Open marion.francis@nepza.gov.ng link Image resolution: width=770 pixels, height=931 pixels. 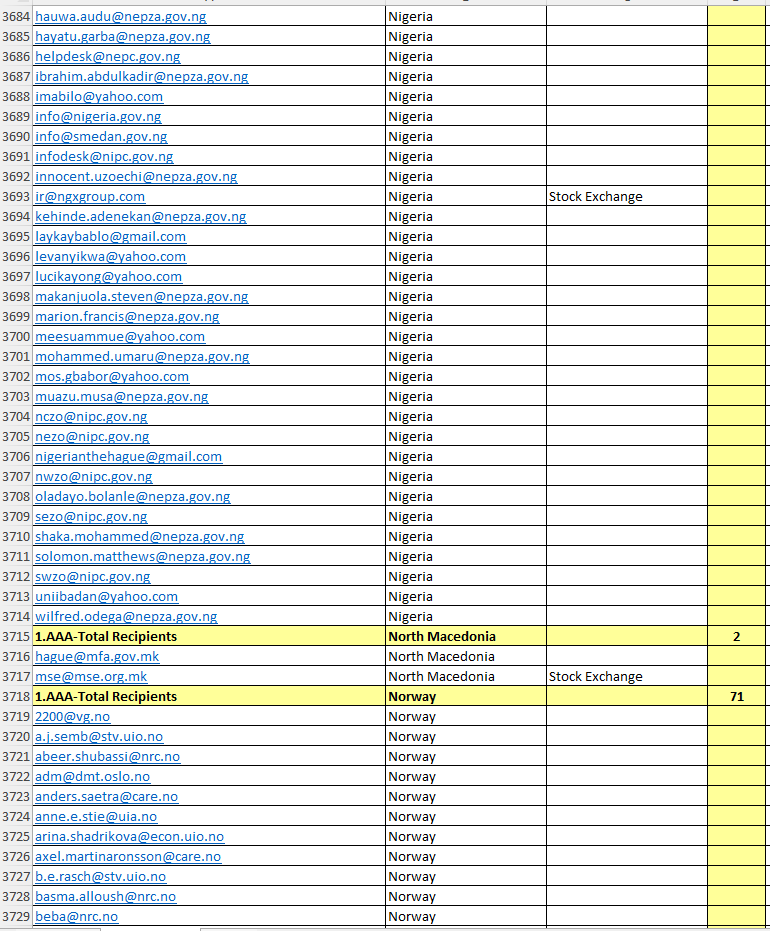pos(127,316)
